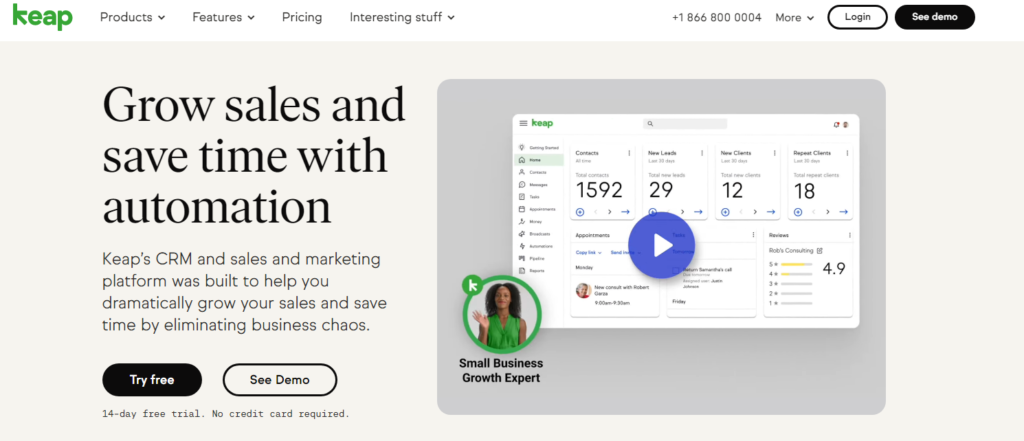This screenshot has height=441, width=1024.
Task: Click the 3-star rating bar in Reviews
Action: tap(797, 284)
